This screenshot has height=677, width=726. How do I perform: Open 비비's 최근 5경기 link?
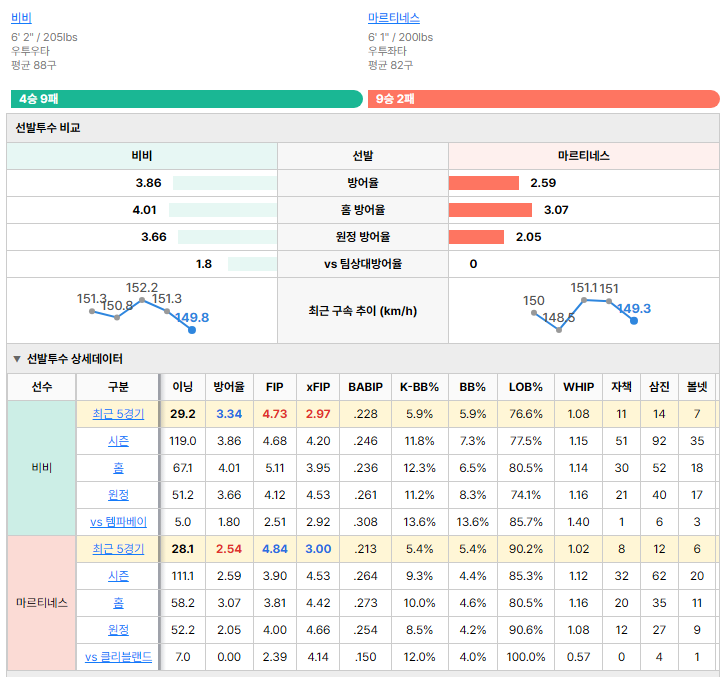(x=118, y=414)
